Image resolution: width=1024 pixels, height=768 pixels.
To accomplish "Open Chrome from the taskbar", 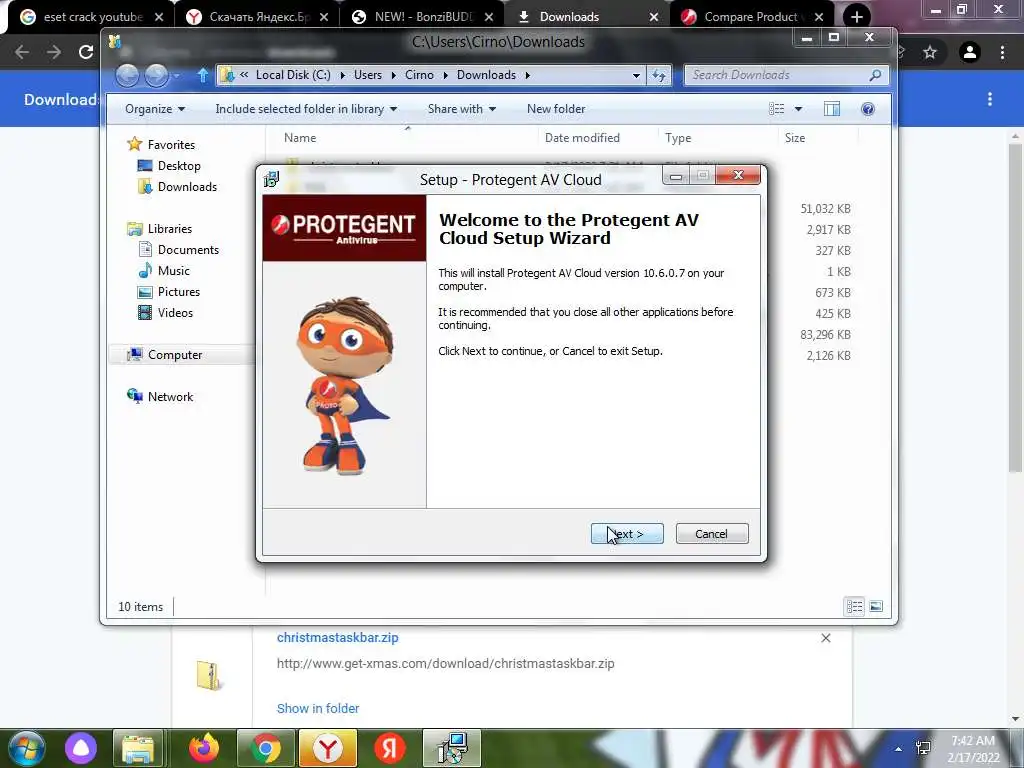I will (266, 748).
